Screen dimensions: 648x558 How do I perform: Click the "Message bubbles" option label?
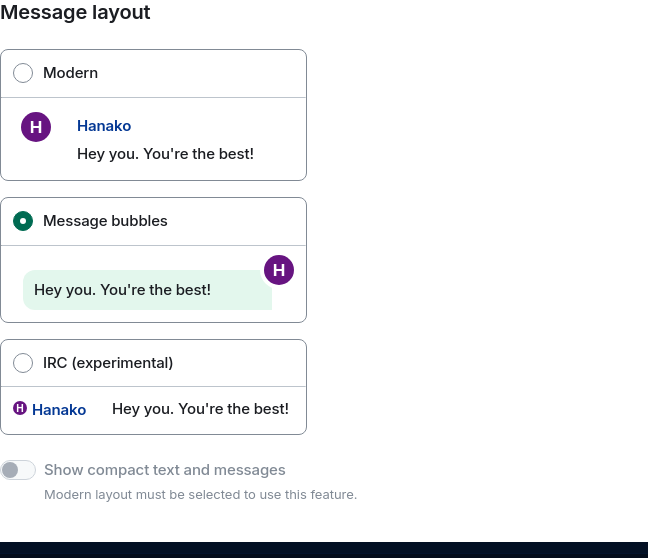point(105,221)
